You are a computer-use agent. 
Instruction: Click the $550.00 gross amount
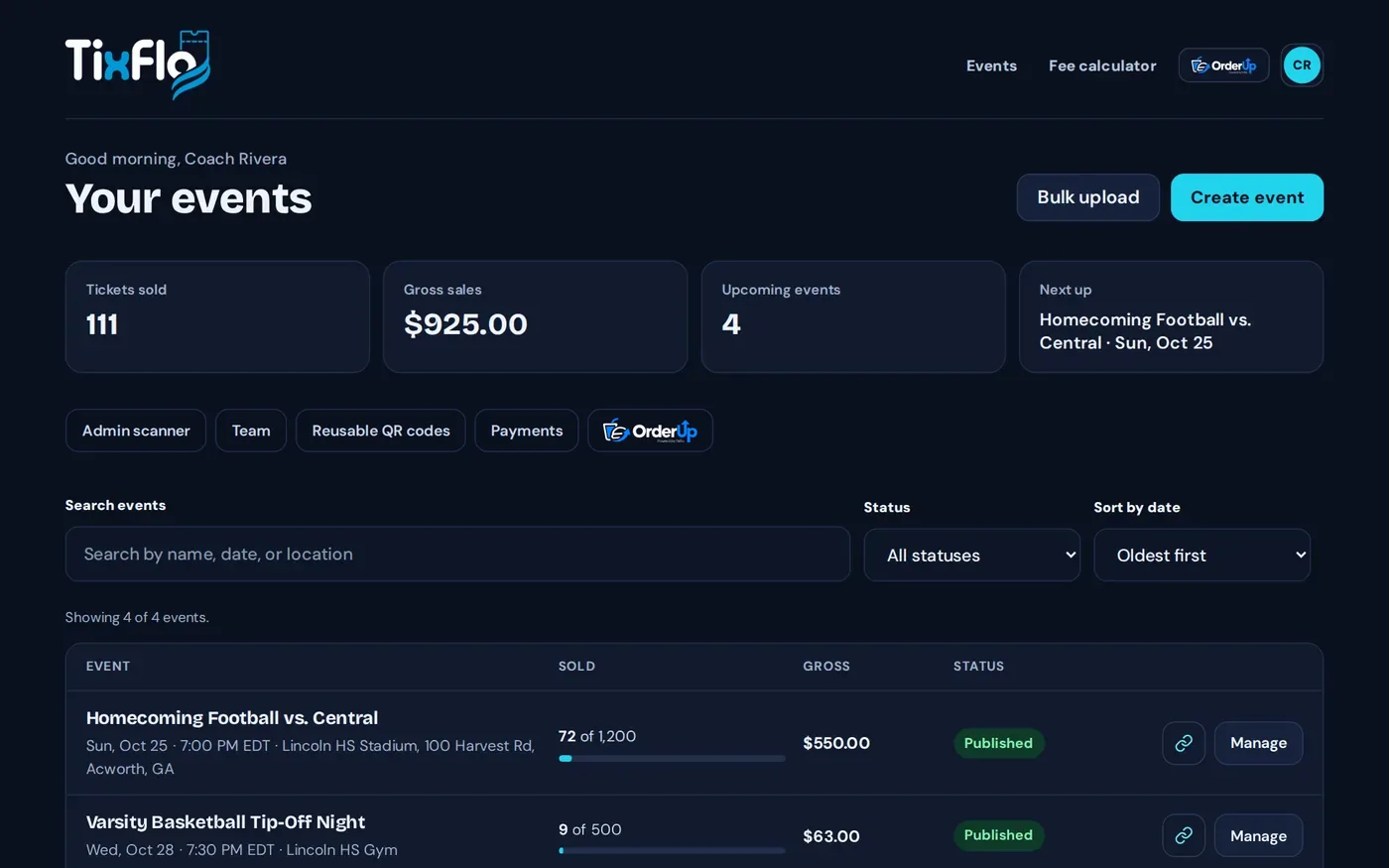click(836, 743)
